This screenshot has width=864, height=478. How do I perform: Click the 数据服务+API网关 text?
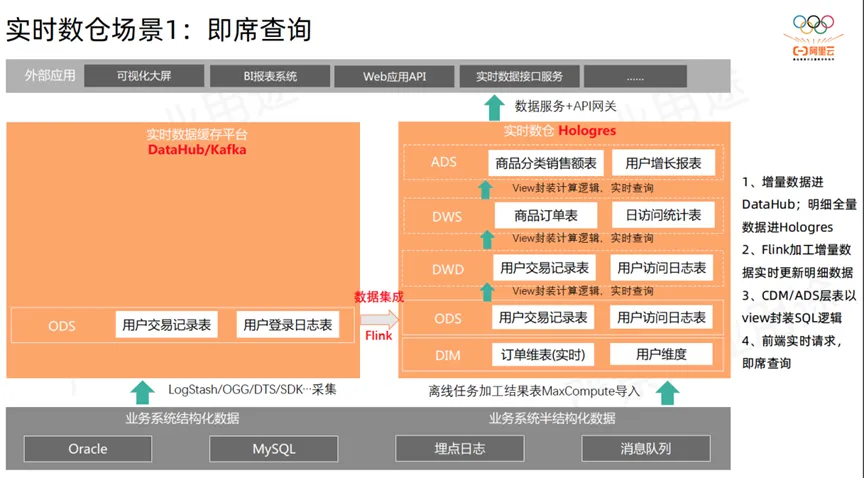click(x=565, y=106)
